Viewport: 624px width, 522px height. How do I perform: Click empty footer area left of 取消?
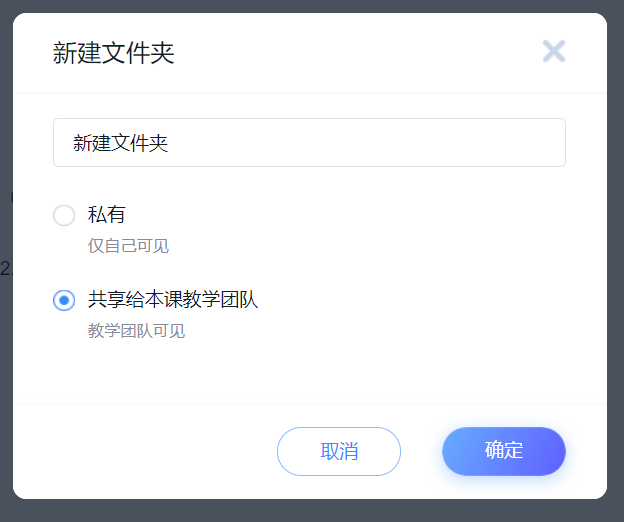tap(140, 451)
